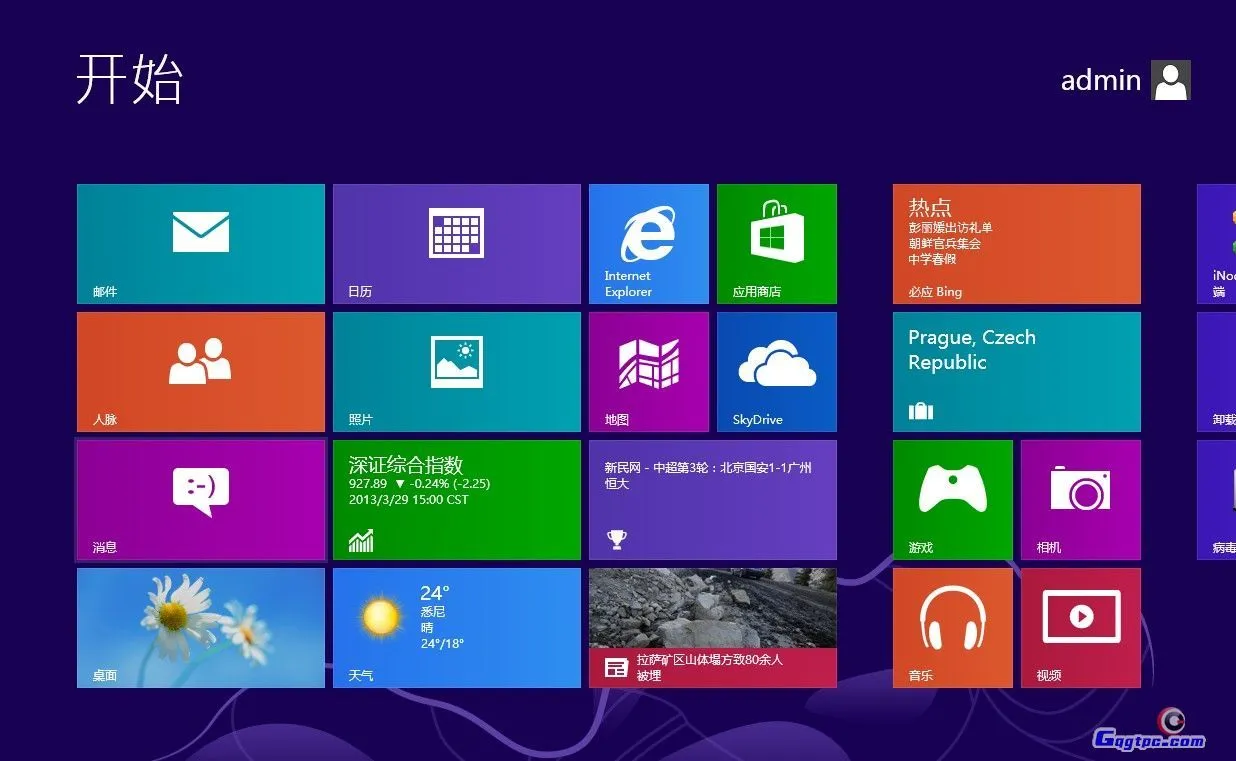The image size is (1236, 761).
Task: Open the Mail (邮件) tile
Action: tap(200, 243)
